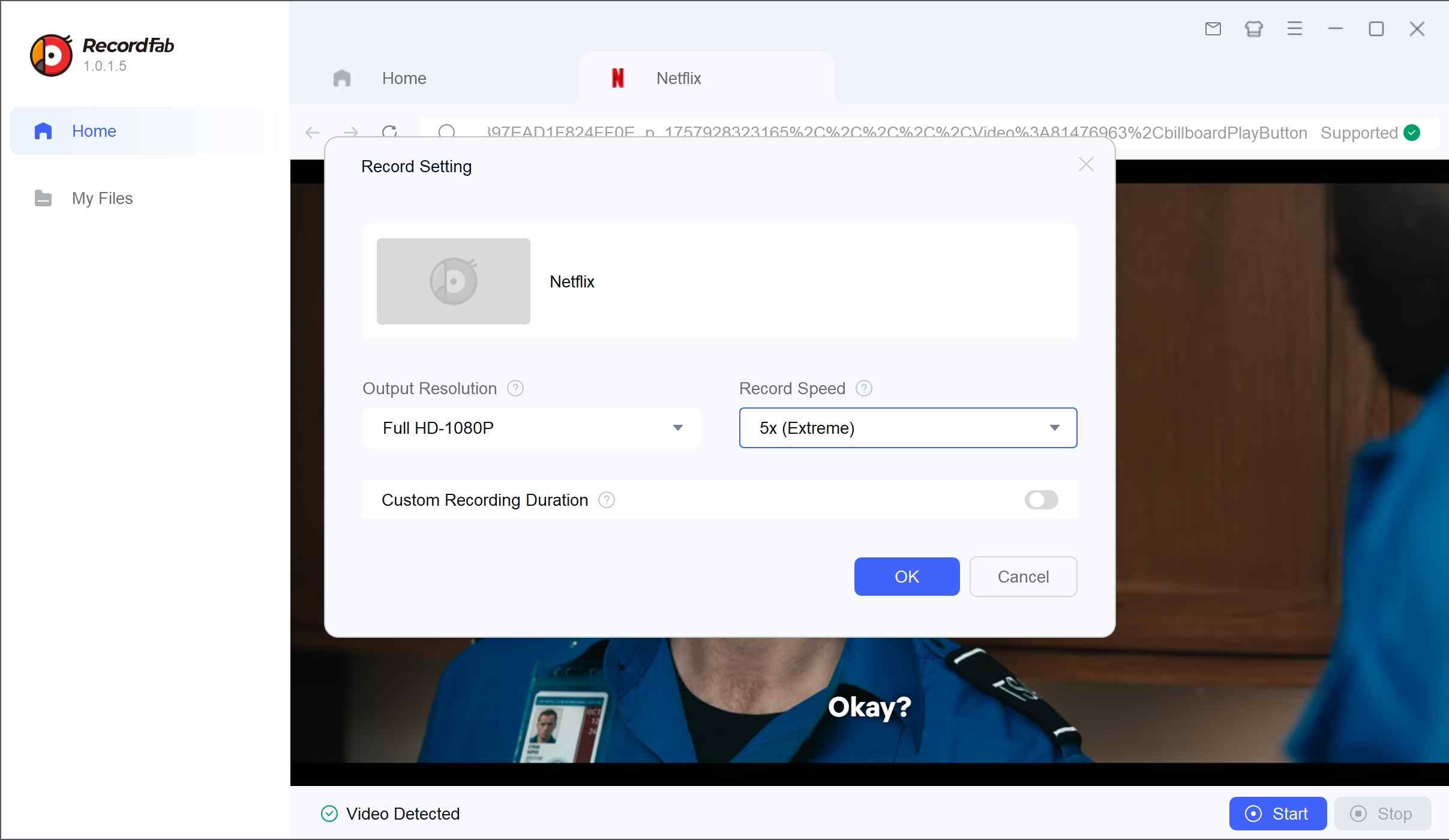Open the hamburger menu icon
This screenshot has width=1449, height=840.
point(1294,29)
